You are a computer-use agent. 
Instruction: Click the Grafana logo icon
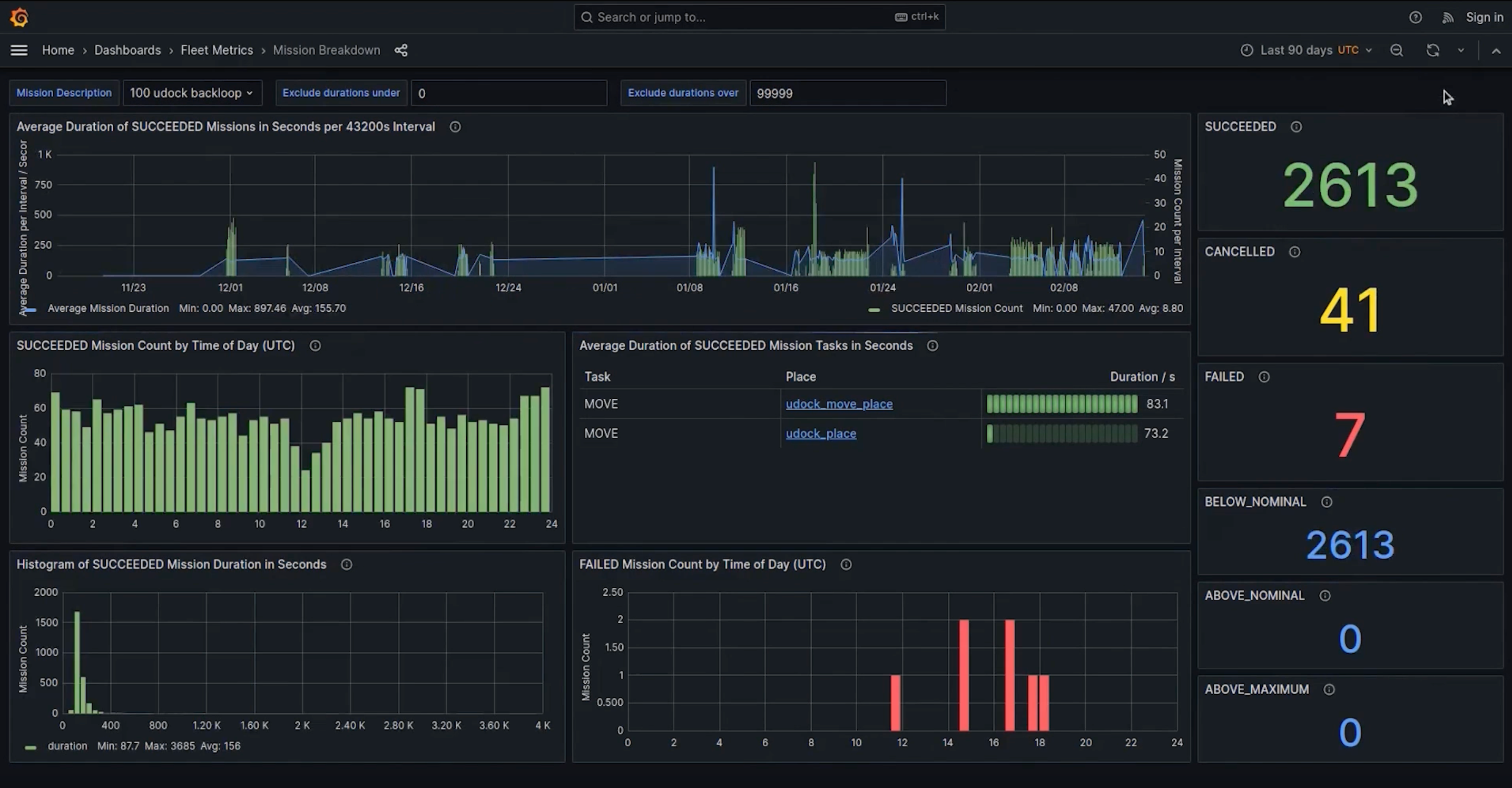pyautogui.click(x=19, y=17)
